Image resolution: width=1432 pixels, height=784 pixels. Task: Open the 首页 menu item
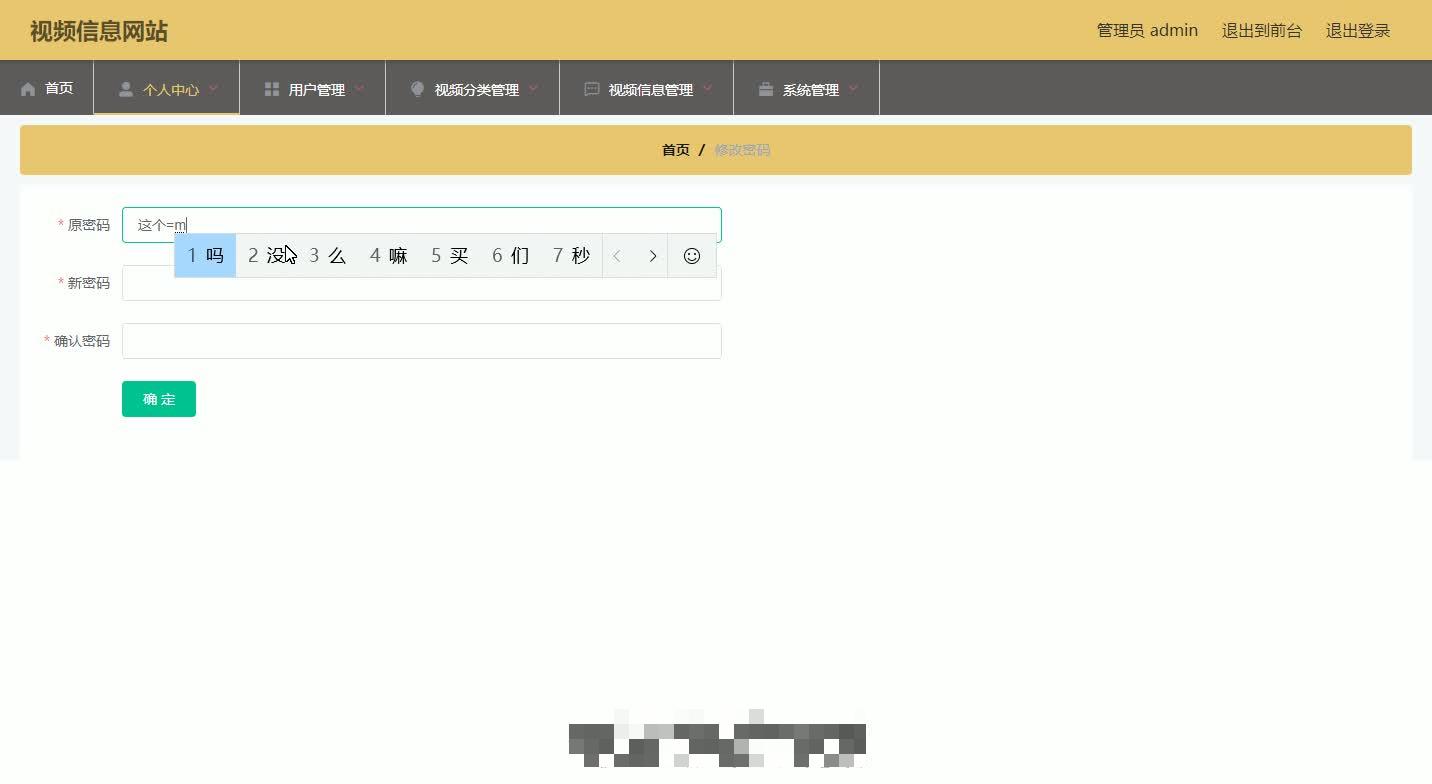click(x=47, y=88)
